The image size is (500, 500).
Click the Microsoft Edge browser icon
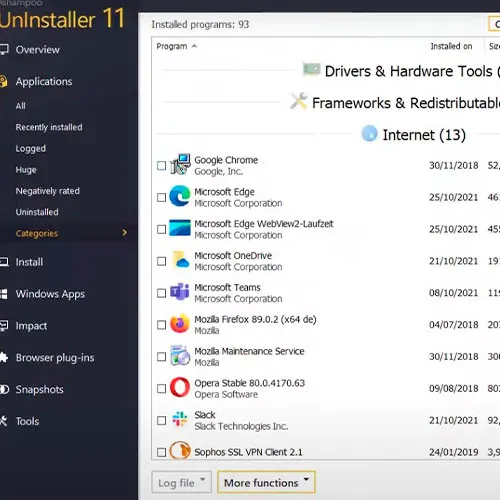pos(180,196)
